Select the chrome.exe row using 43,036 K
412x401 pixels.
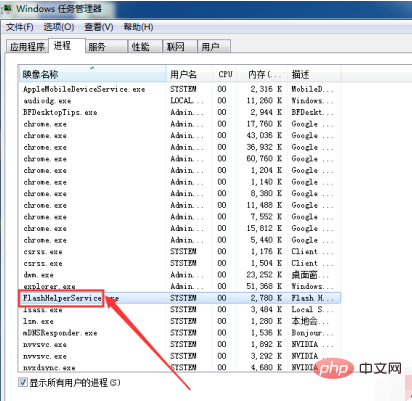coord(179,135)
